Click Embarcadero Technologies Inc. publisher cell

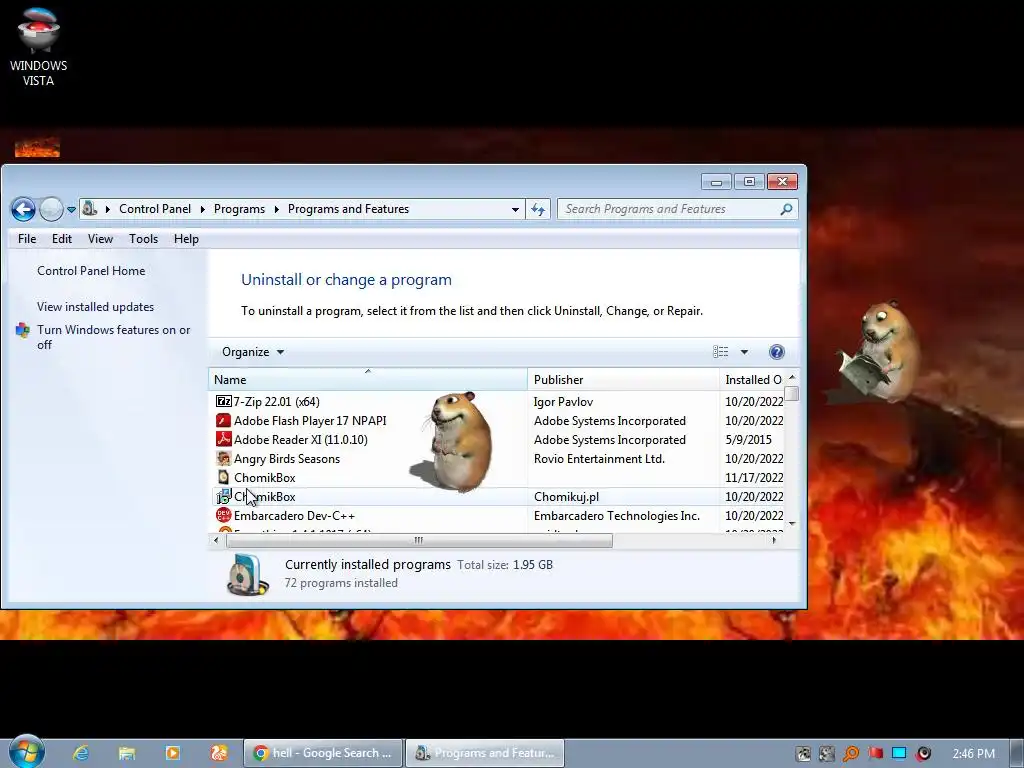click(x=616, y=515)
